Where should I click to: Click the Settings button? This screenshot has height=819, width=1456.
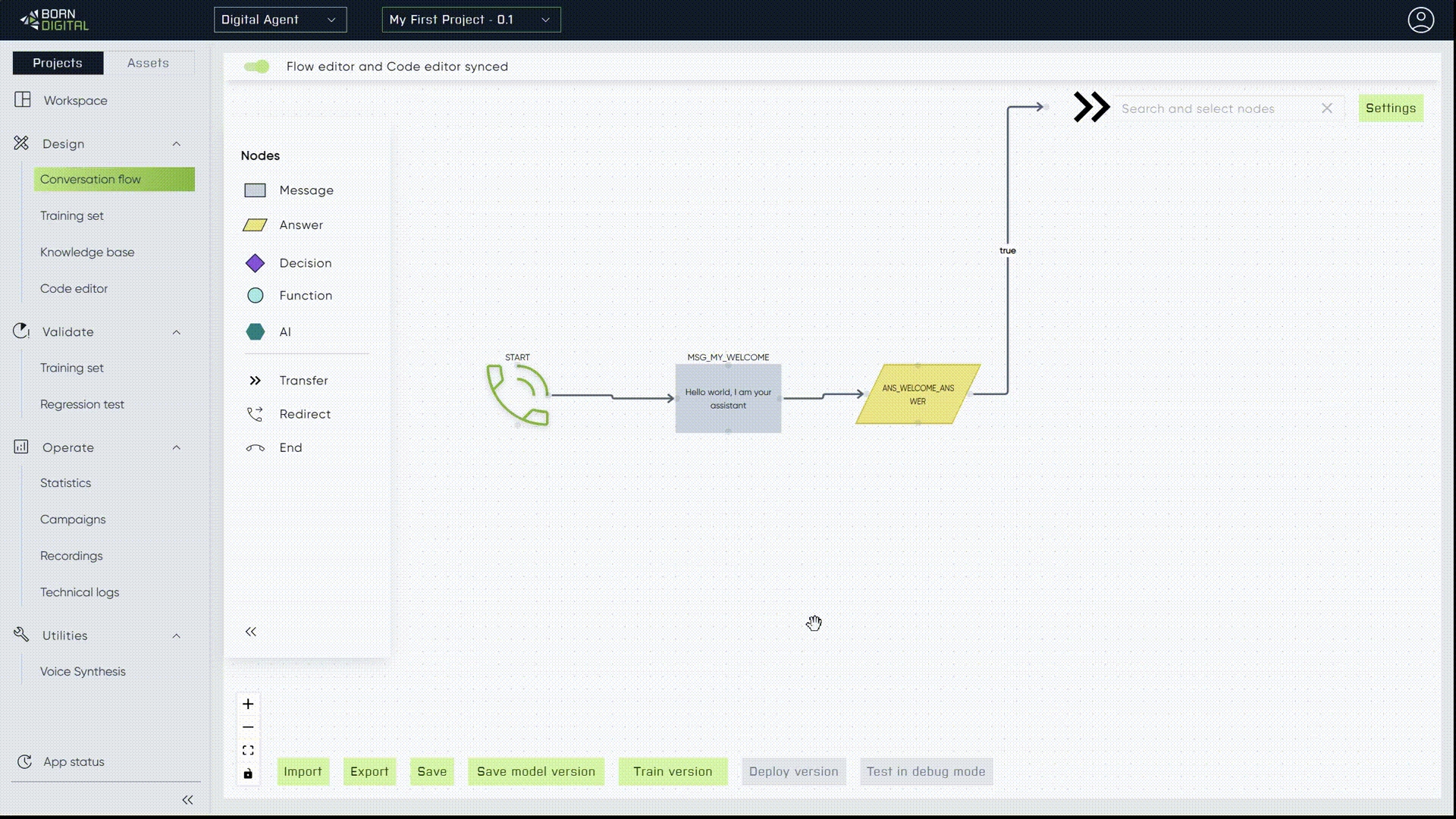point(1390,108)
